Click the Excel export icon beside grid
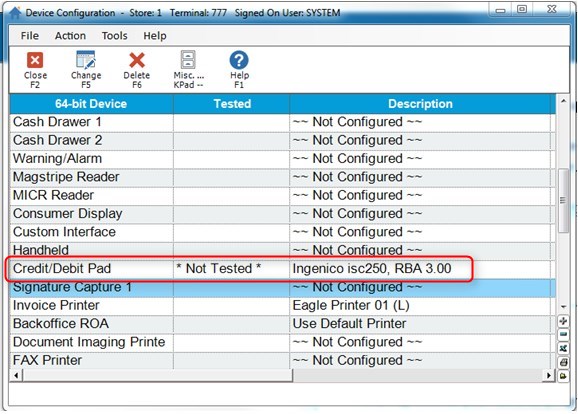 (563, 348)
